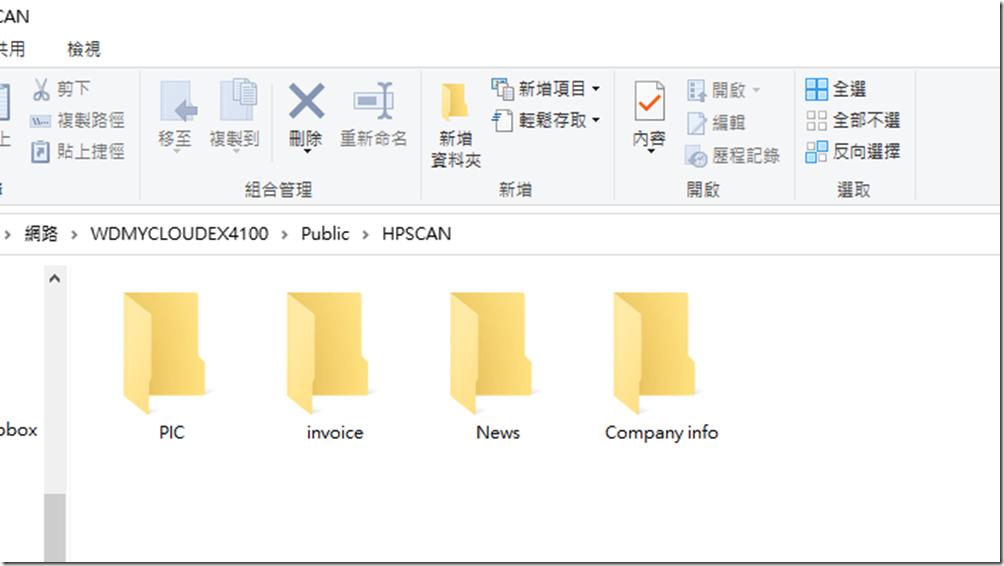Create a New Folder (新增資料夾)

point(455,125)
